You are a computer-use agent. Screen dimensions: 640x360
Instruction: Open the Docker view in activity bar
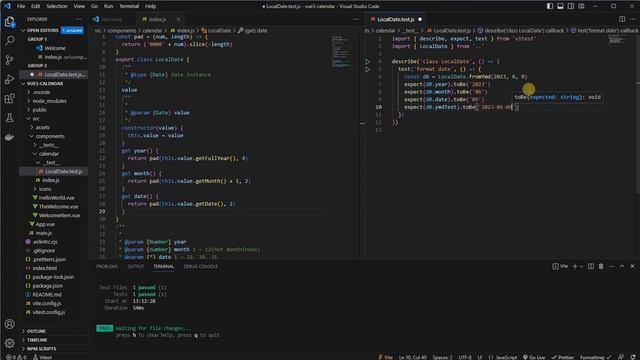click(9, 137)
